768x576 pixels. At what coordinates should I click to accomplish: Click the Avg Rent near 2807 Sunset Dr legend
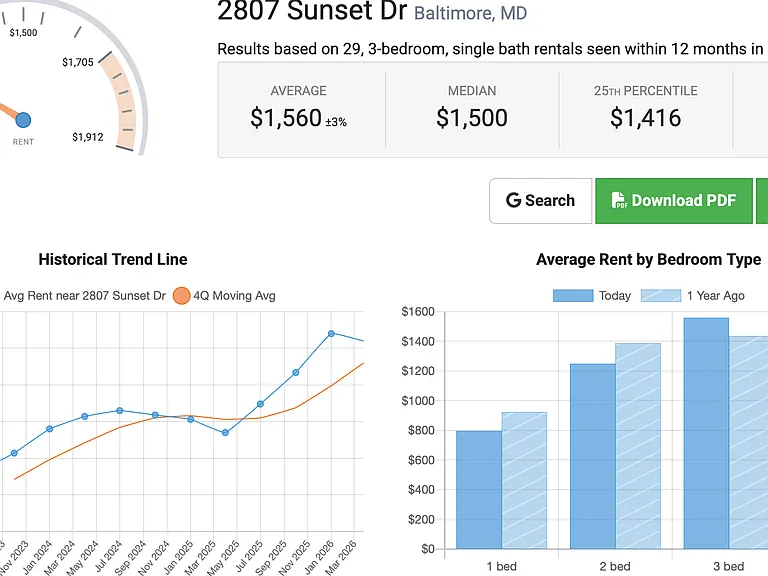point(84,296)
